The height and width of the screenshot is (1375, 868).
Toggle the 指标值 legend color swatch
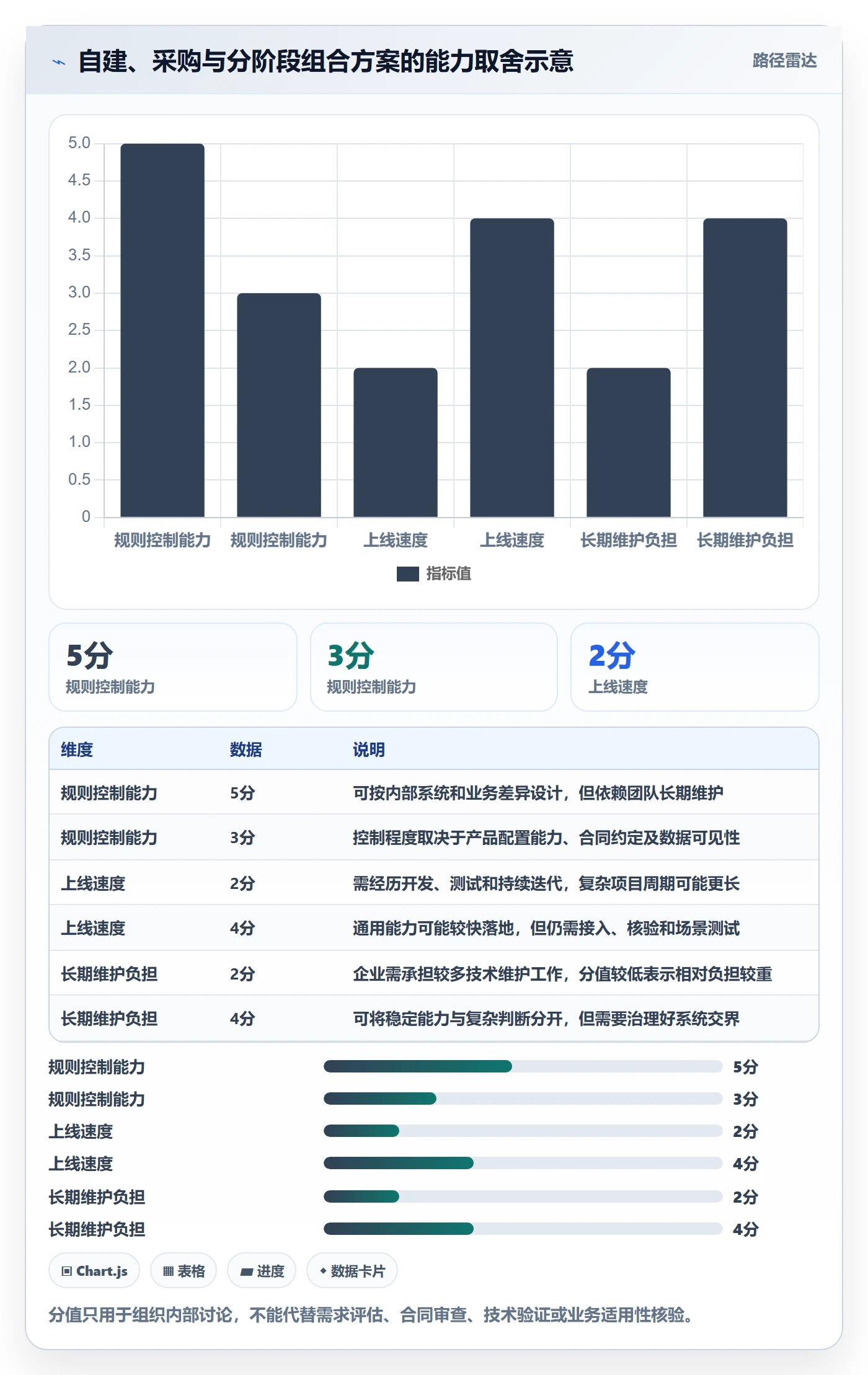pyautogui.click(x=407, y=574)
